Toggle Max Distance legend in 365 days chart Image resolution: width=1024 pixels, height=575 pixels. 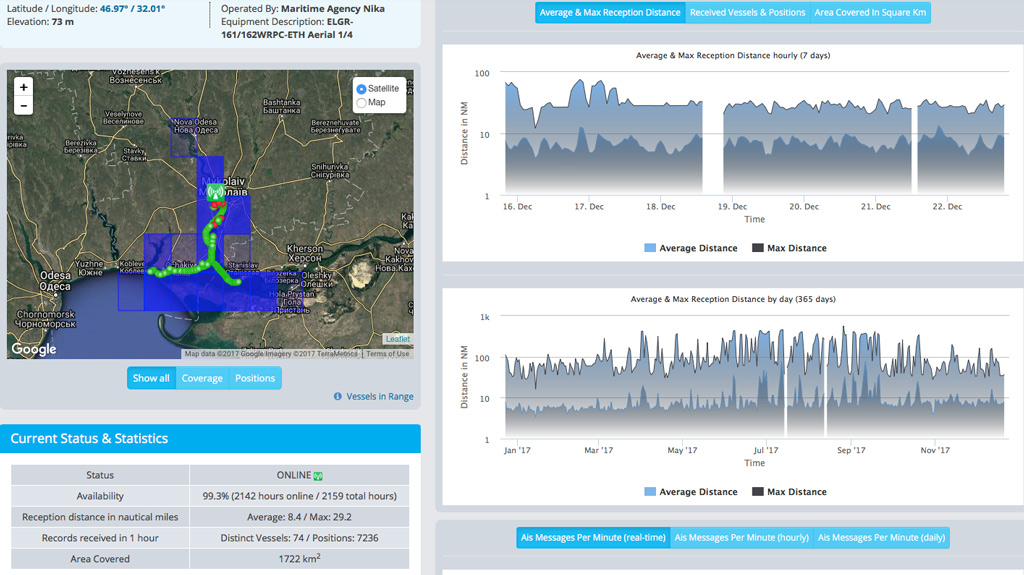point(790,492)
